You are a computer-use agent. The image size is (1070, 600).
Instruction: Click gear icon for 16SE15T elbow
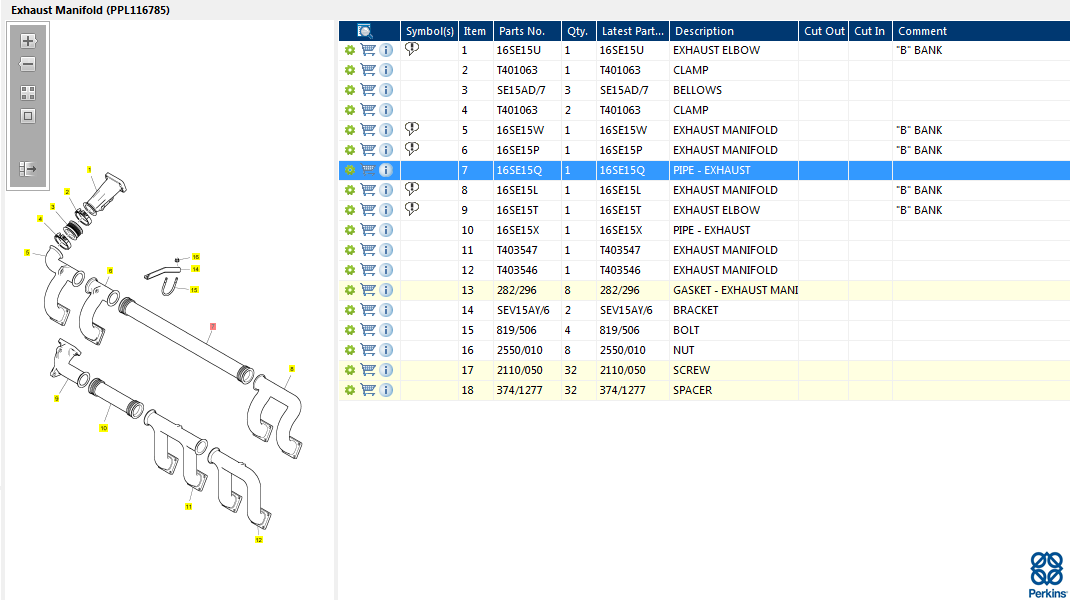350,210
